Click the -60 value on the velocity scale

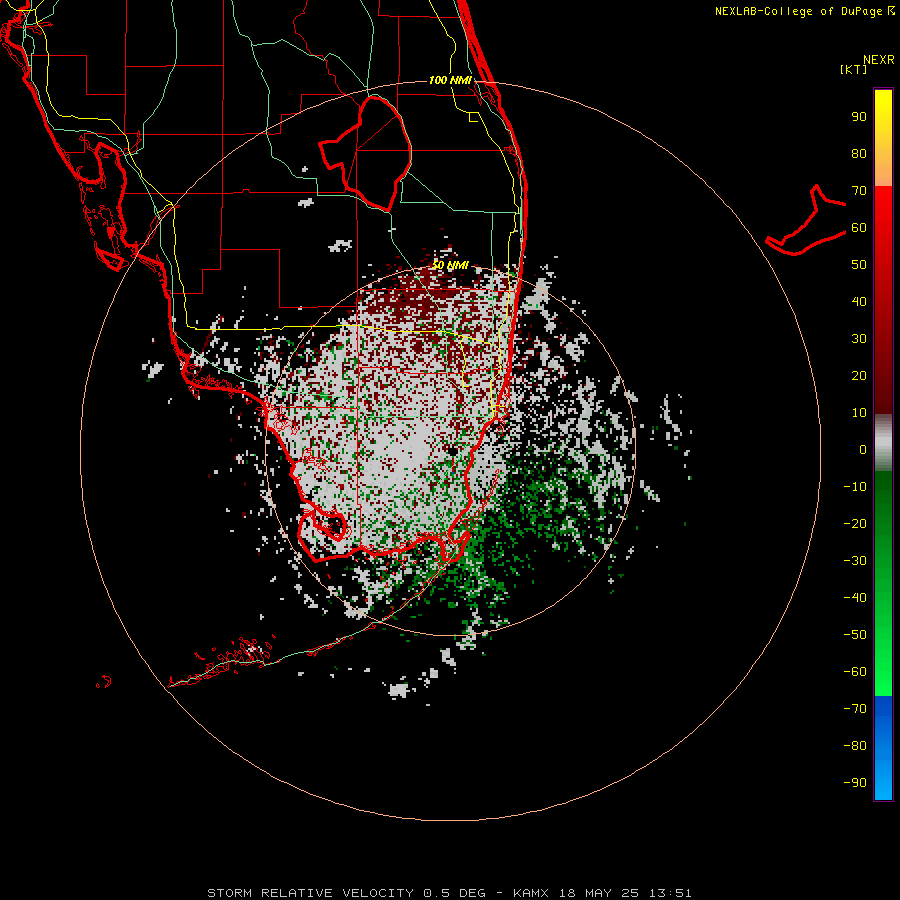[855, 672]
